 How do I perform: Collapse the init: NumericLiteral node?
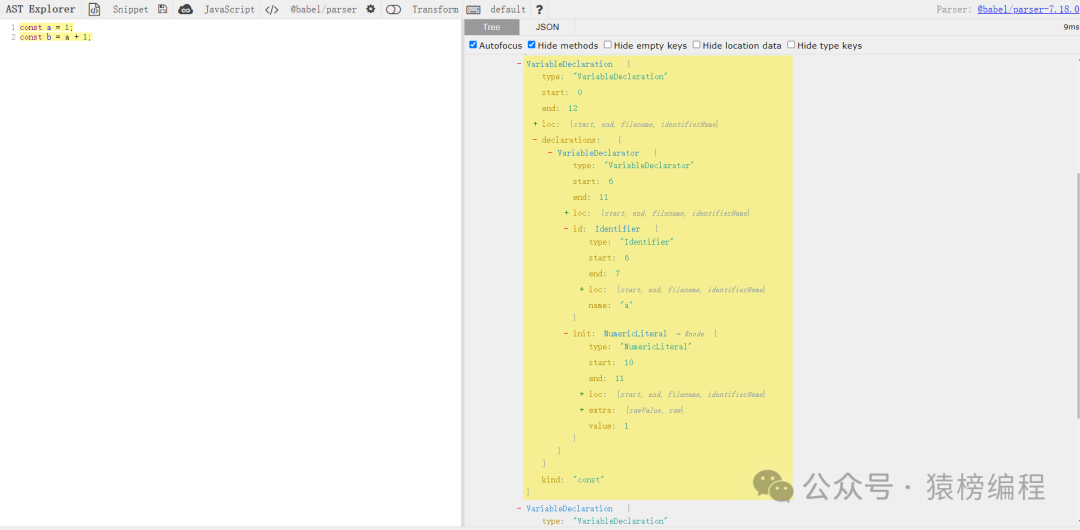(566, 334)
